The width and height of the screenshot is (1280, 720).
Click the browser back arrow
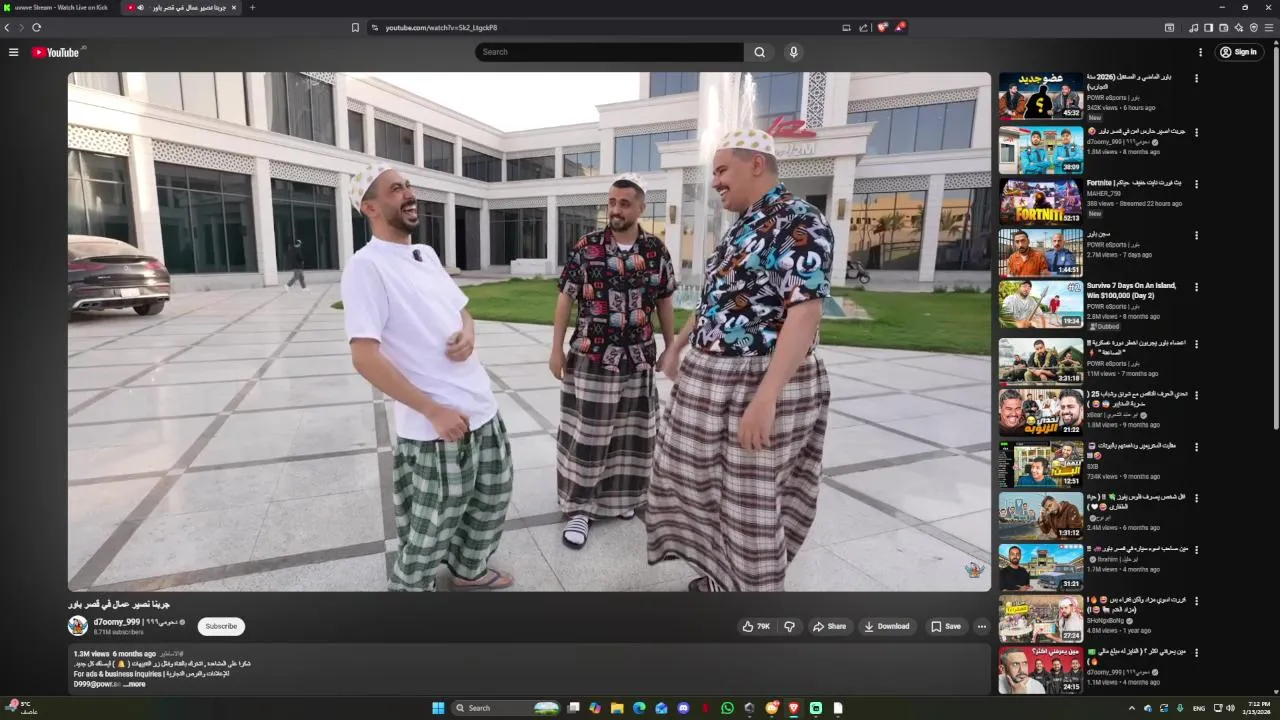click(x=7, y=27)
